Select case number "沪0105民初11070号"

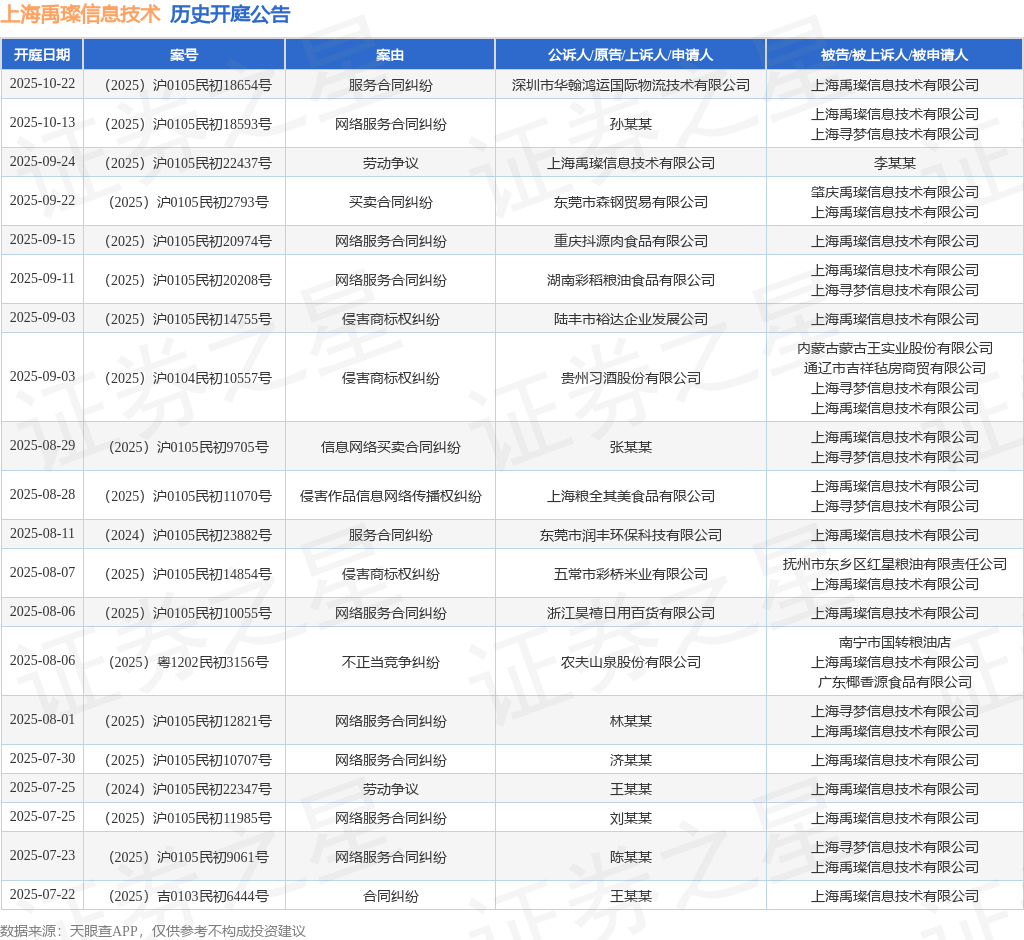[212, 496]
